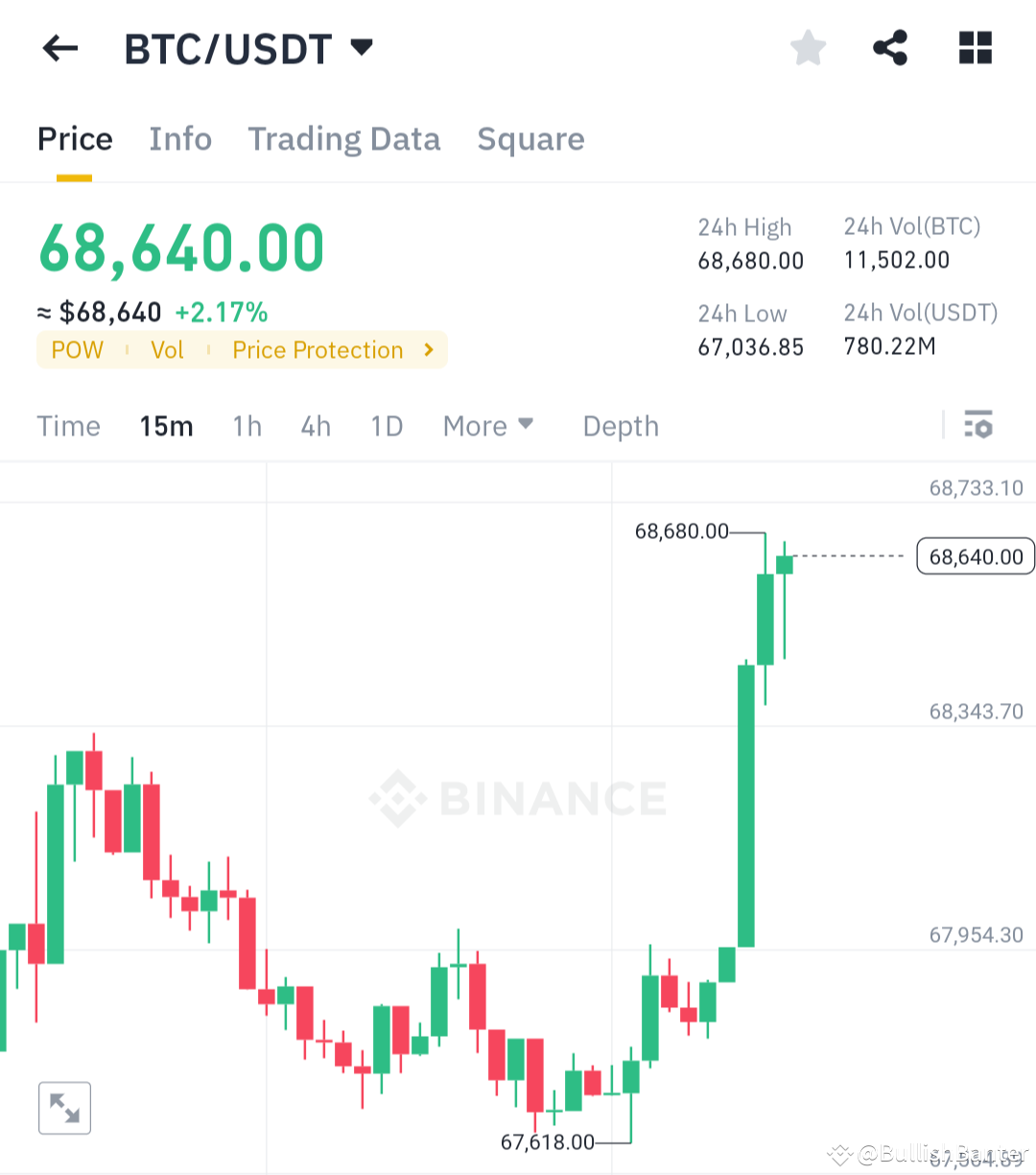Image resolution: width=1036 pixels, height=1175 pixels.
Task: Select the 24h High value 68,680.00
Action: click(x=750, y=260)
